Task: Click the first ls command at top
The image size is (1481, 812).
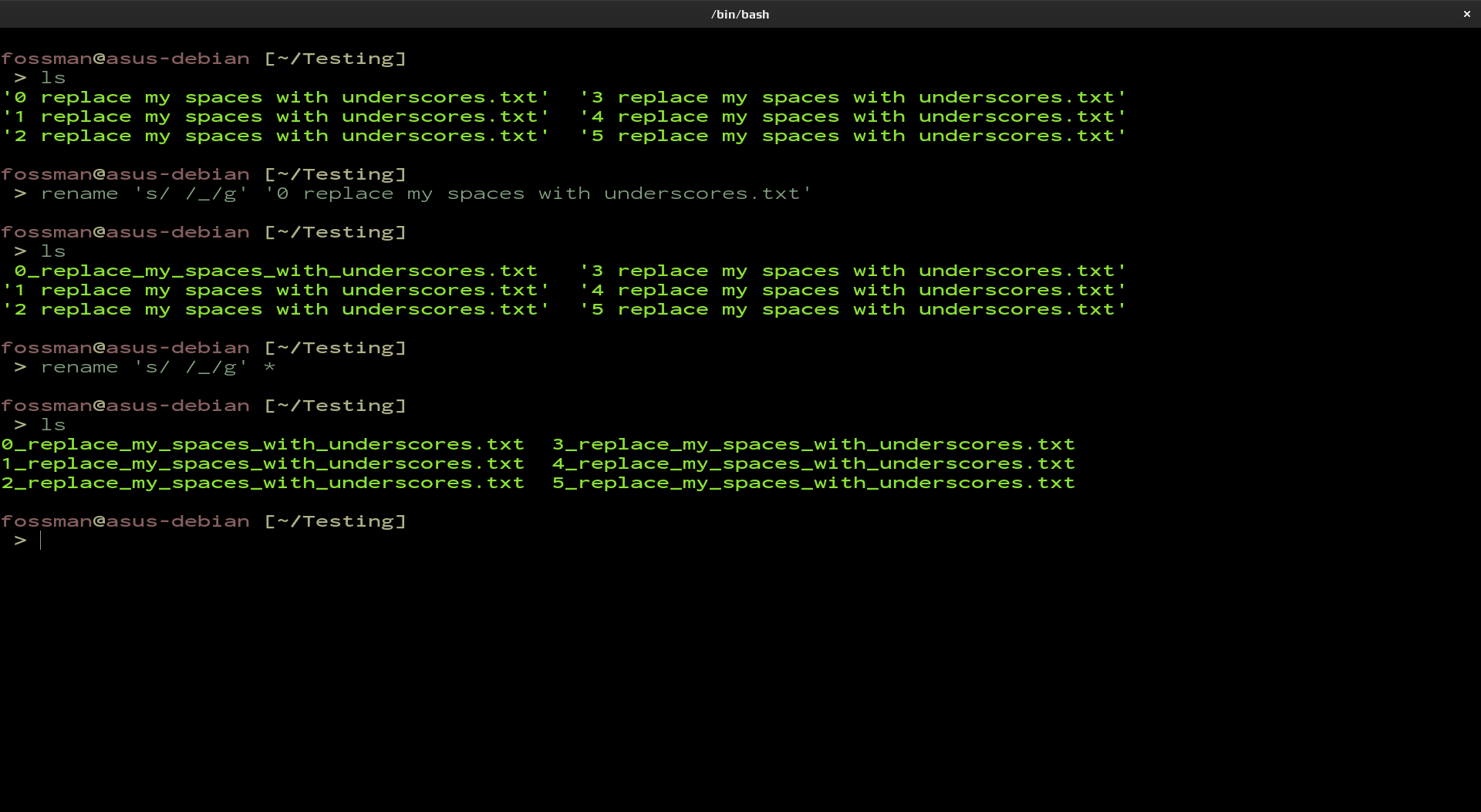Action: click(52, 78)
